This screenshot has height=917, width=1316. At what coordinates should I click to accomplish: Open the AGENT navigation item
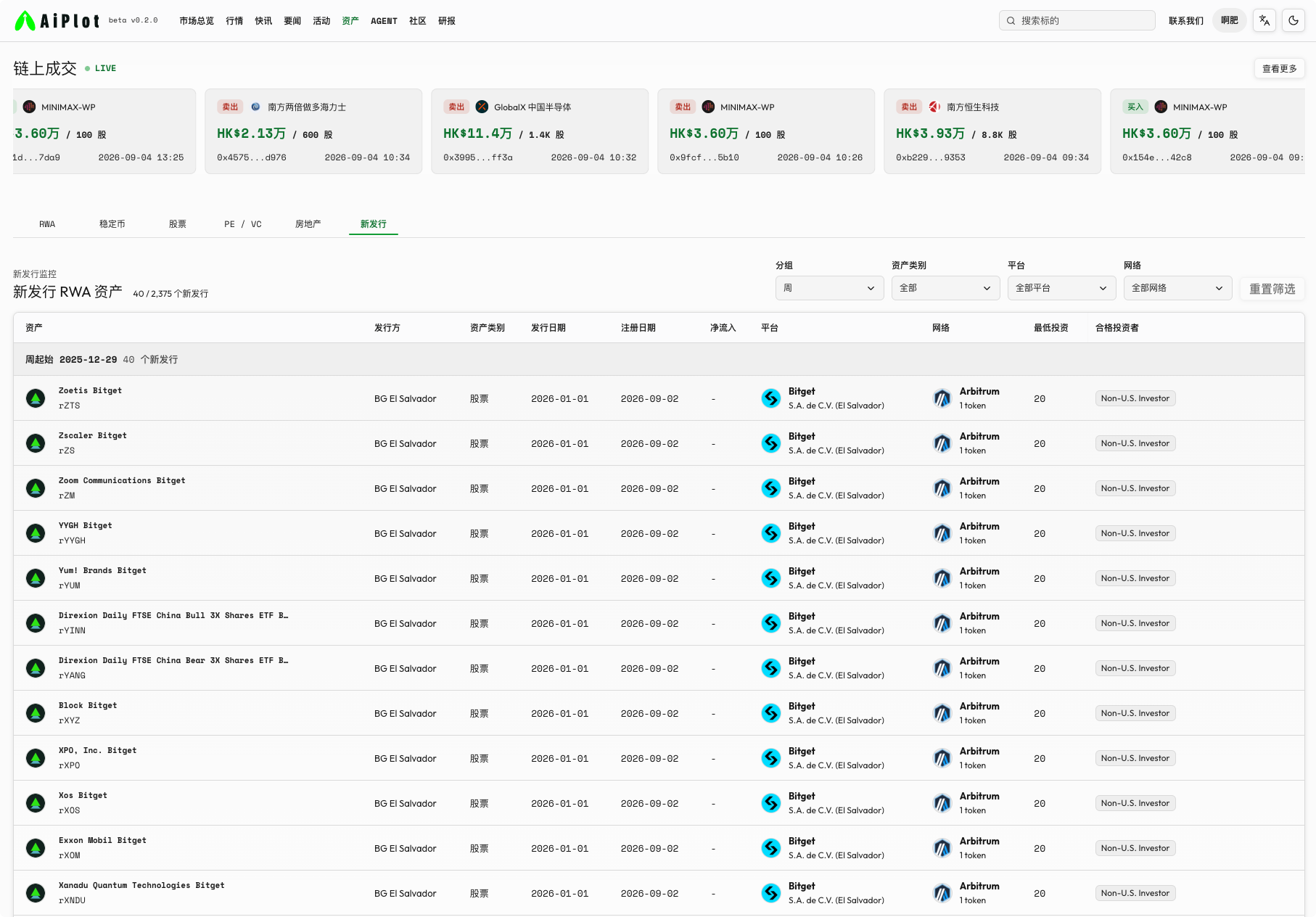click(x=384, y=21)
